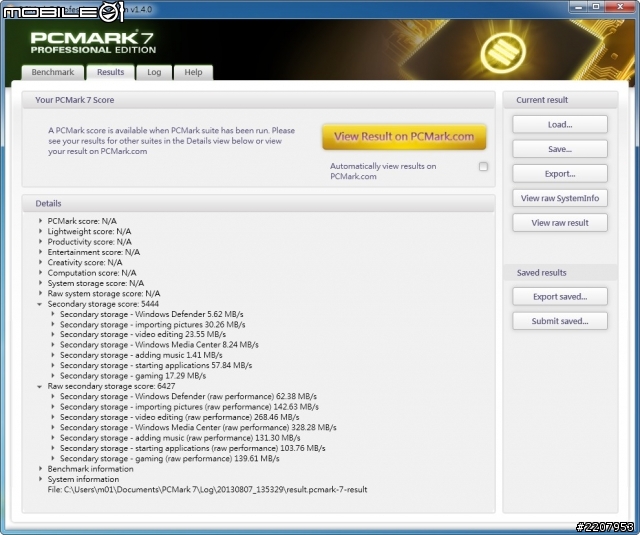Select video editing raw performance 268.46 MB/s text
Screen dimensions: 640x535
(180, 417)
